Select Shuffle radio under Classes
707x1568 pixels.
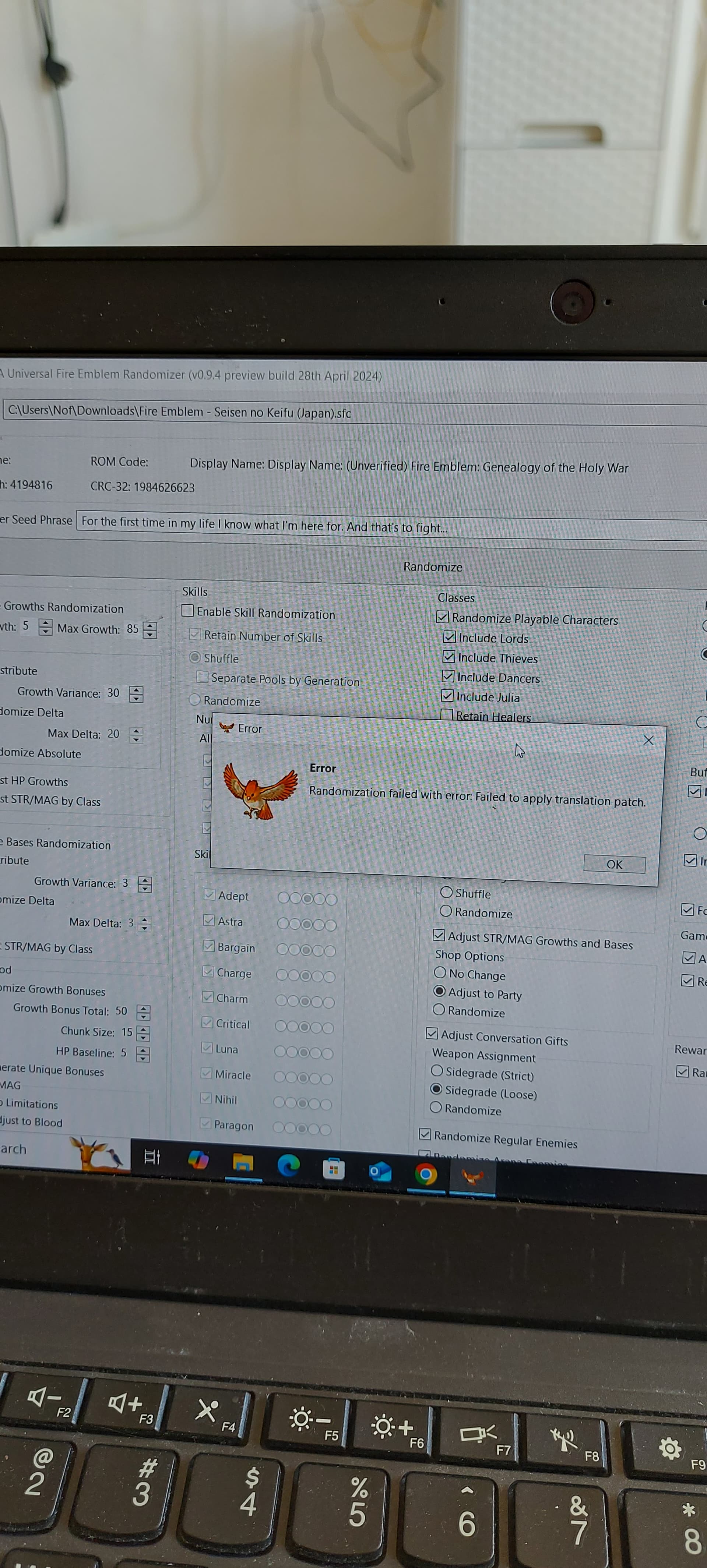[446, 892]
